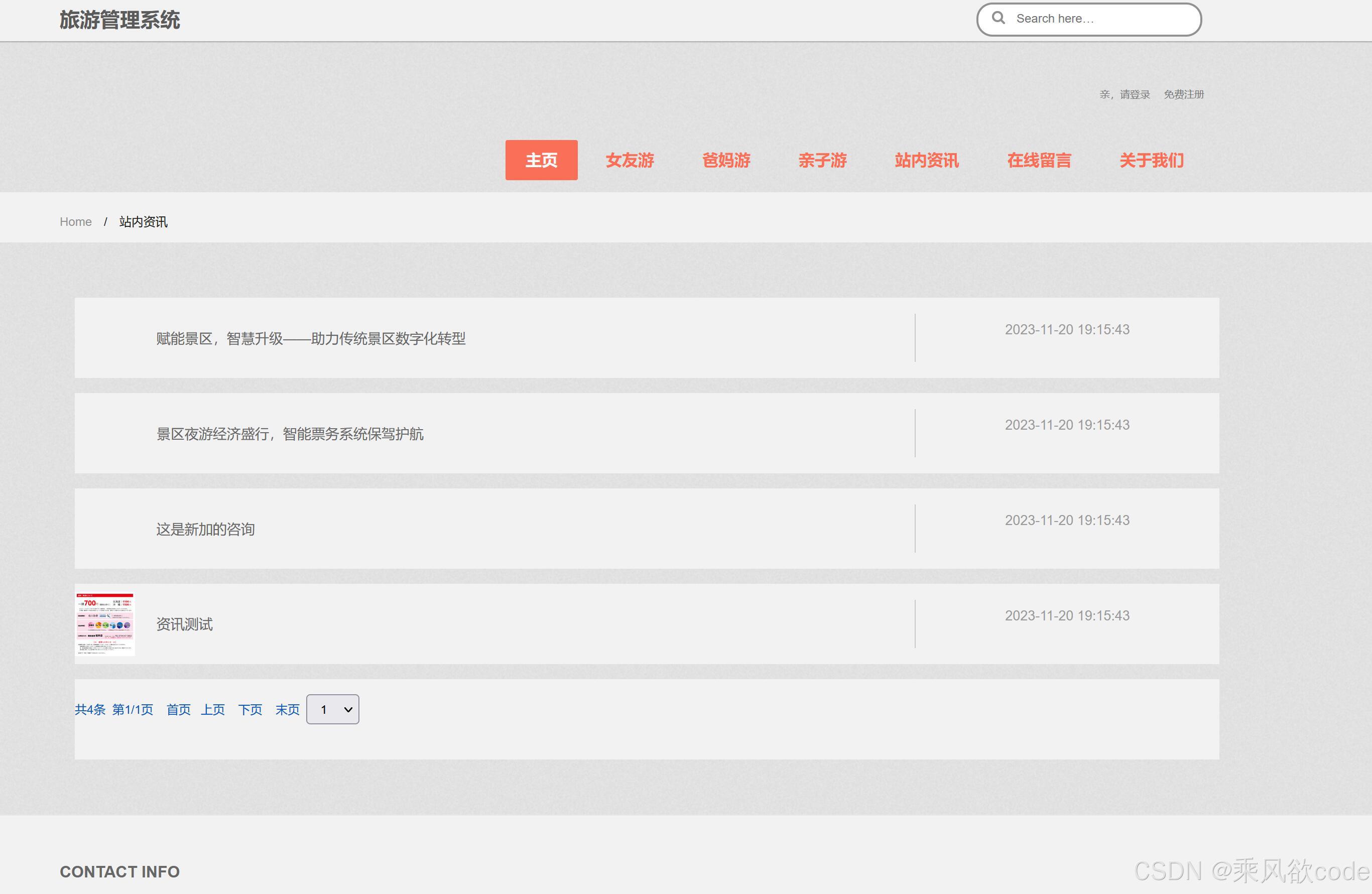Go to the 爸妈游 menu item
The height and width of the screenshot is (894, 1372).
click(726, 160)
